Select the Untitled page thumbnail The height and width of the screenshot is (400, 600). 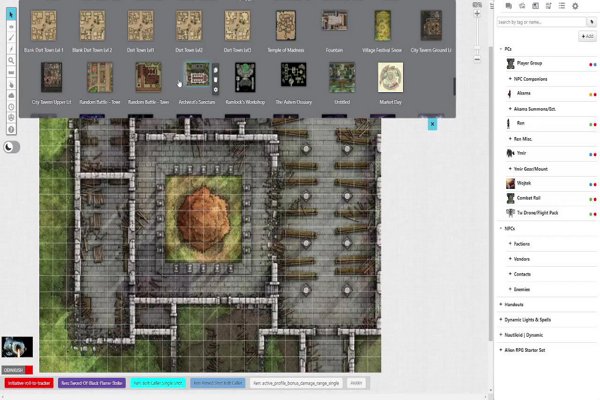342,78
